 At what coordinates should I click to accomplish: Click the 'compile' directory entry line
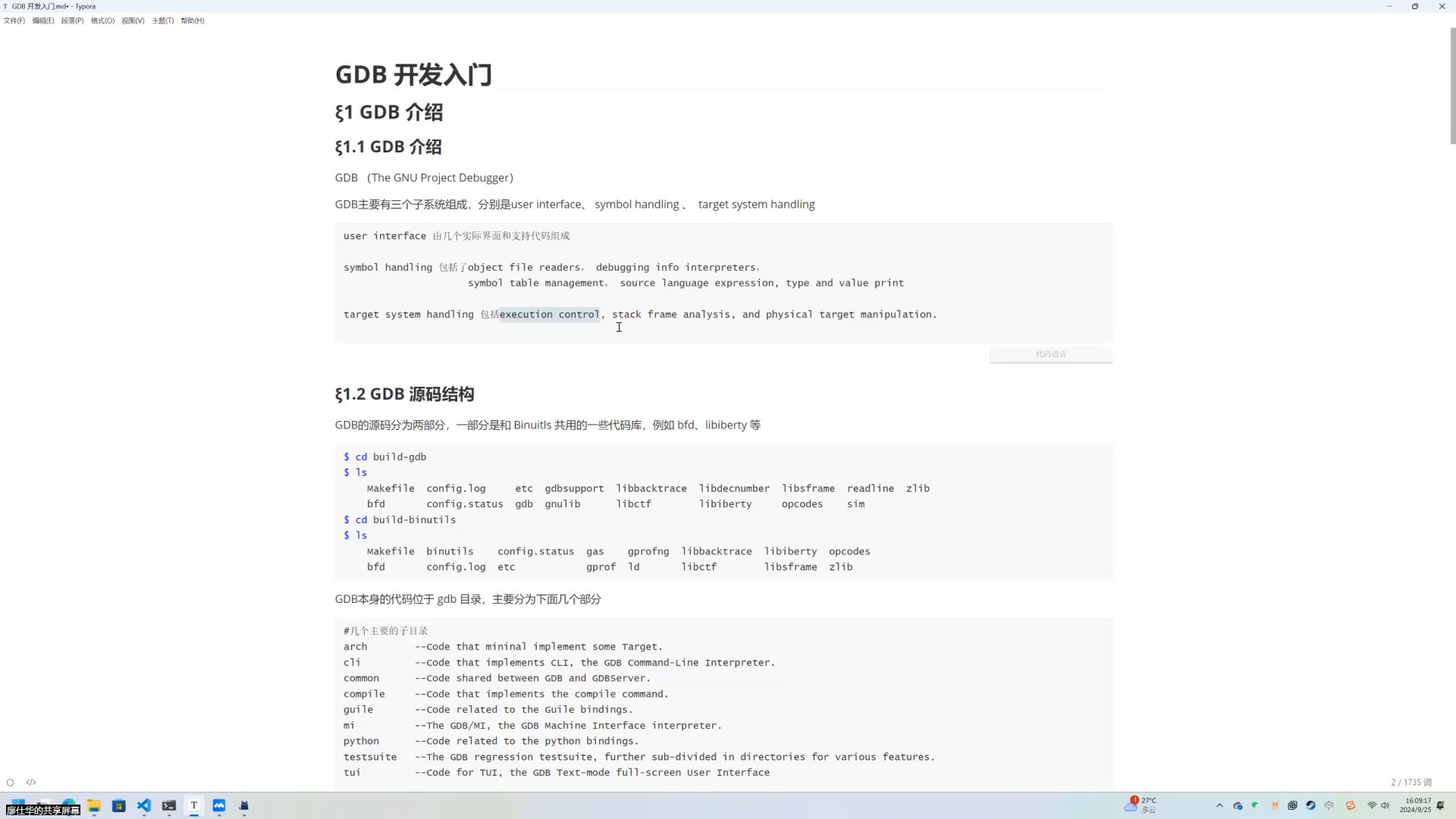[506, 694]
